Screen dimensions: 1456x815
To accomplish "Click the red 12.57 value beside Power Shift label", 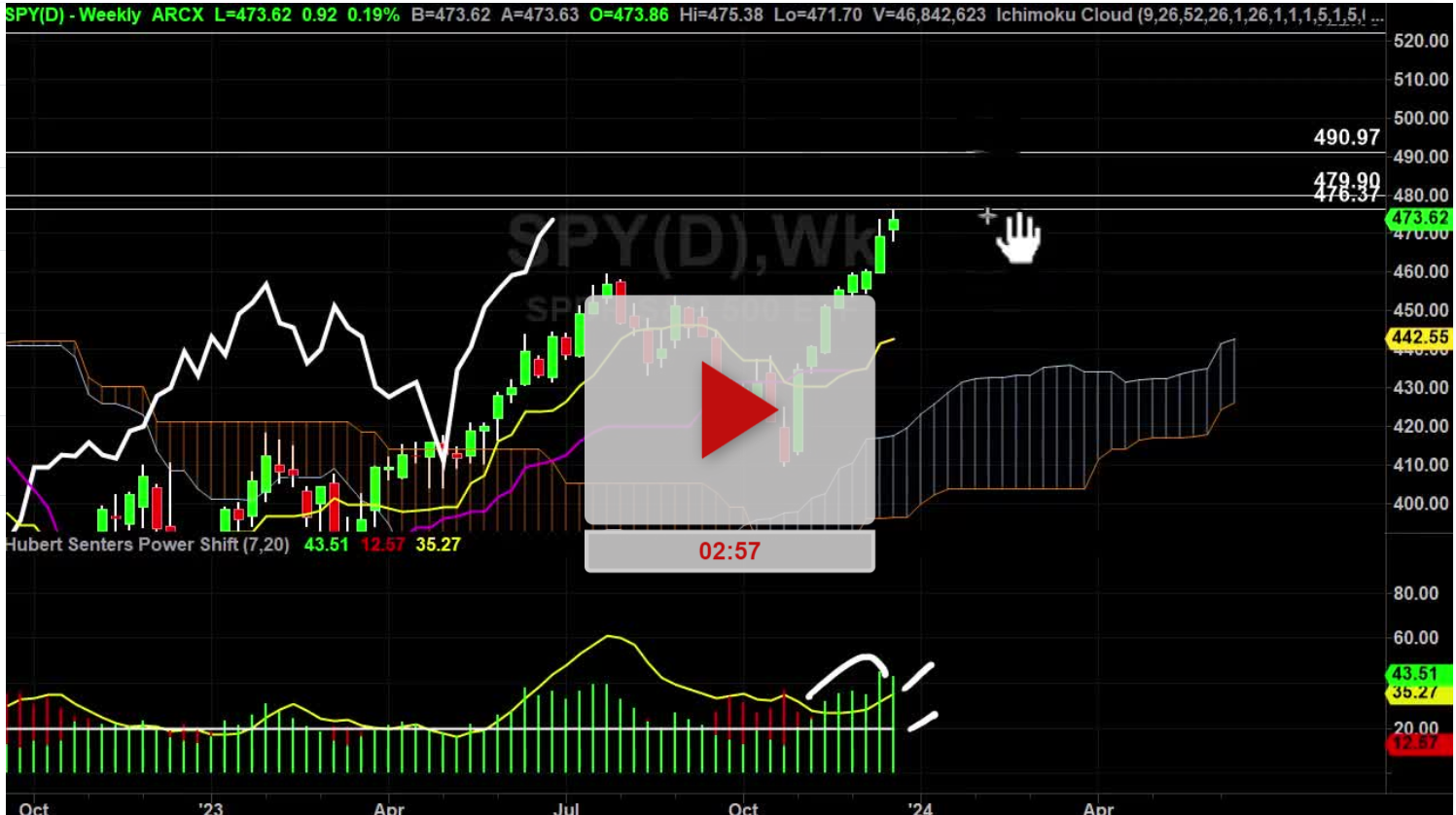I will coord(382,545).
